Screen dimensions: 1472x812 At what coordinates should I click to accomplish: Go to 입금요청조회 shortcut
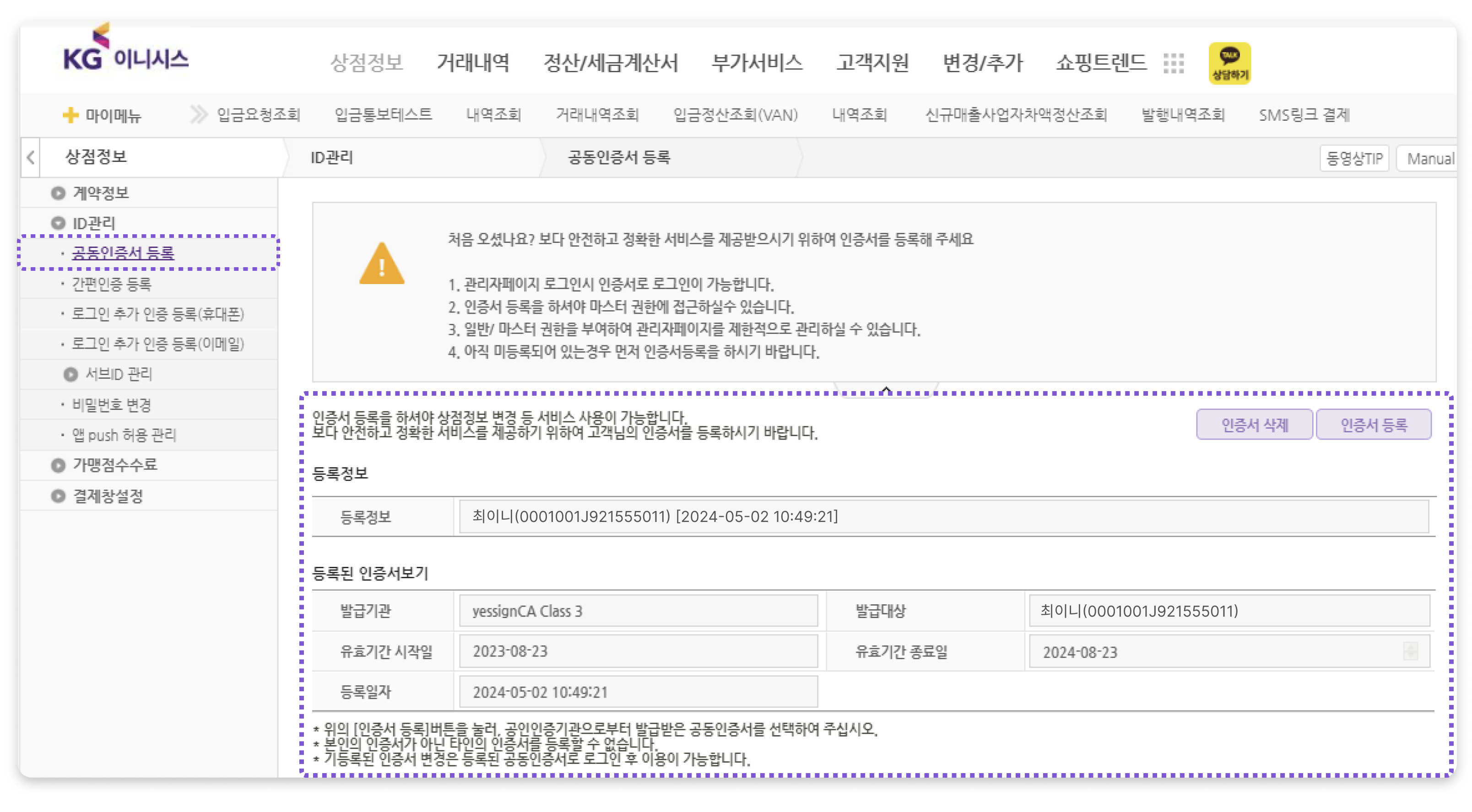click(258, 115)
